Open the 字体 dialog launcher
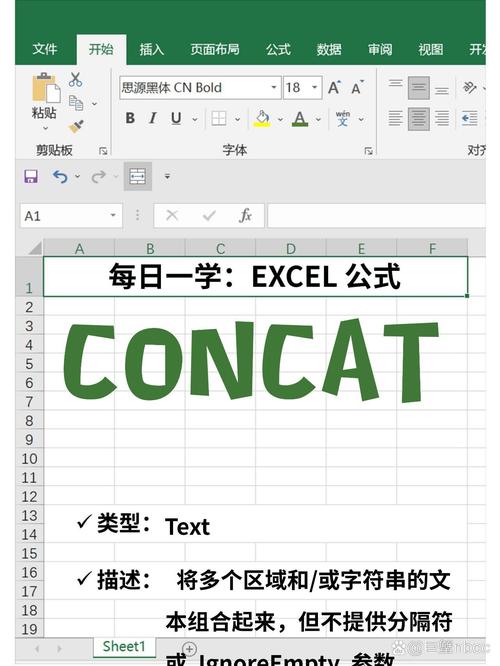Image resolution: width=500 pixels, height=666 pixels. point(368,151)
